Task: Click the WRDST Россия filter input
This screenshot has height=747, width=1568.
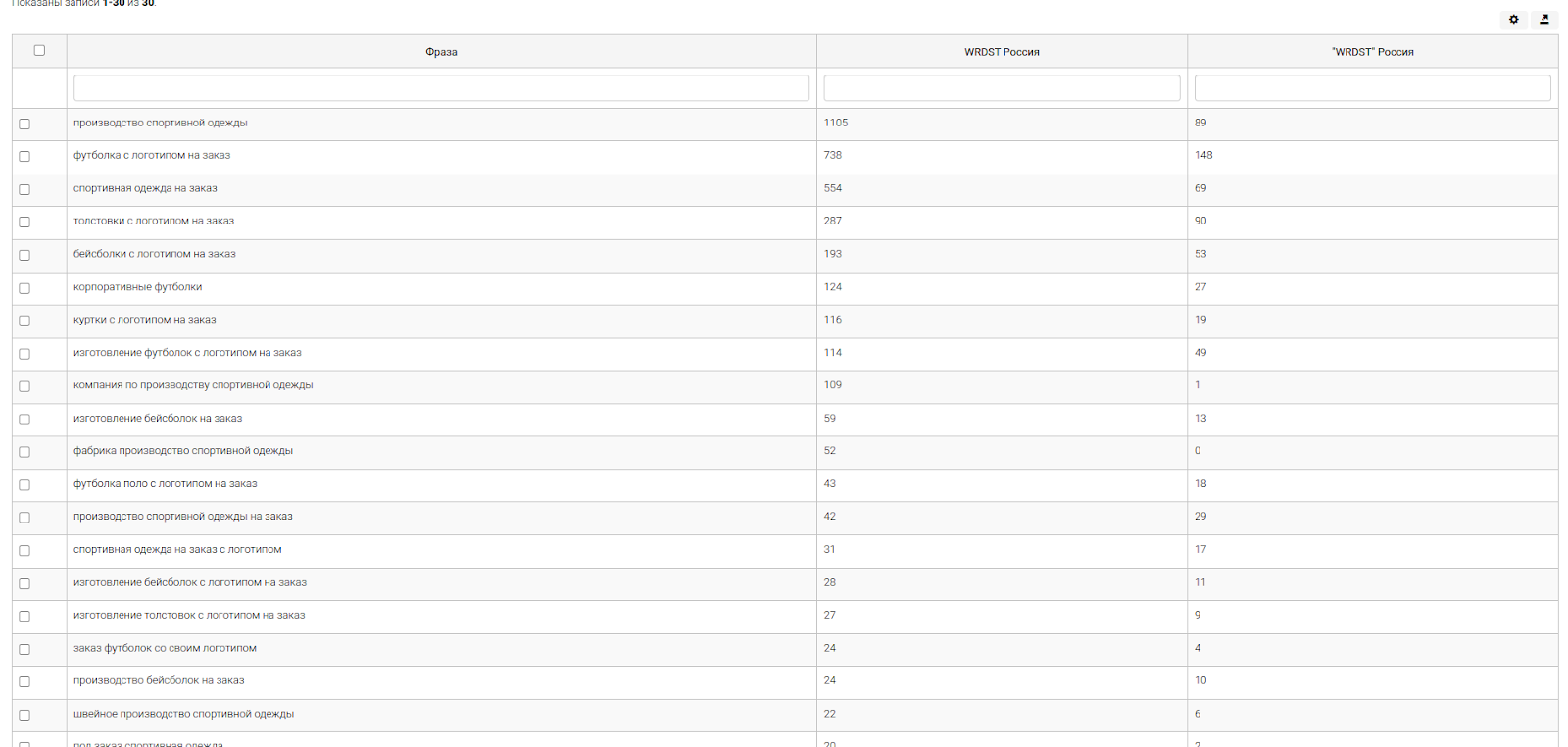Action: [x=1002, y=88]
